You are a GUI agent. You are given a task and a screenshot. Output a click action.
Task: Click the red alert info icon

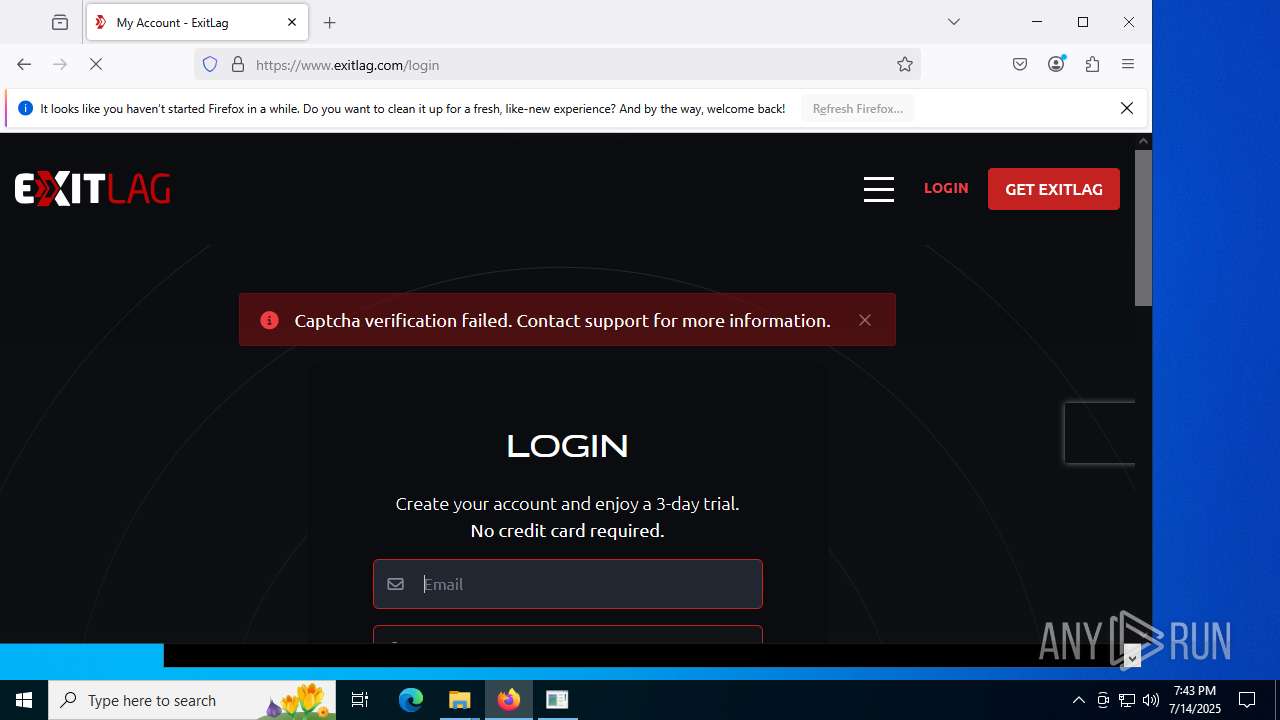(x=269, y=320)
